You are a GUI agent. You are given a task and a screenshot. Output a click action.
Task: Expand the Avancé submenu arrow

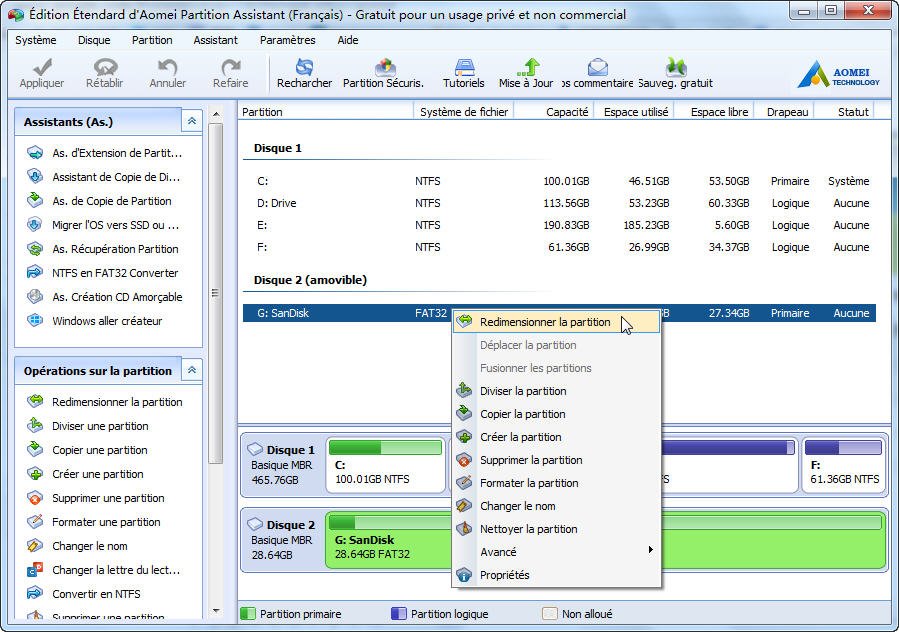click(x=650, y=552)
